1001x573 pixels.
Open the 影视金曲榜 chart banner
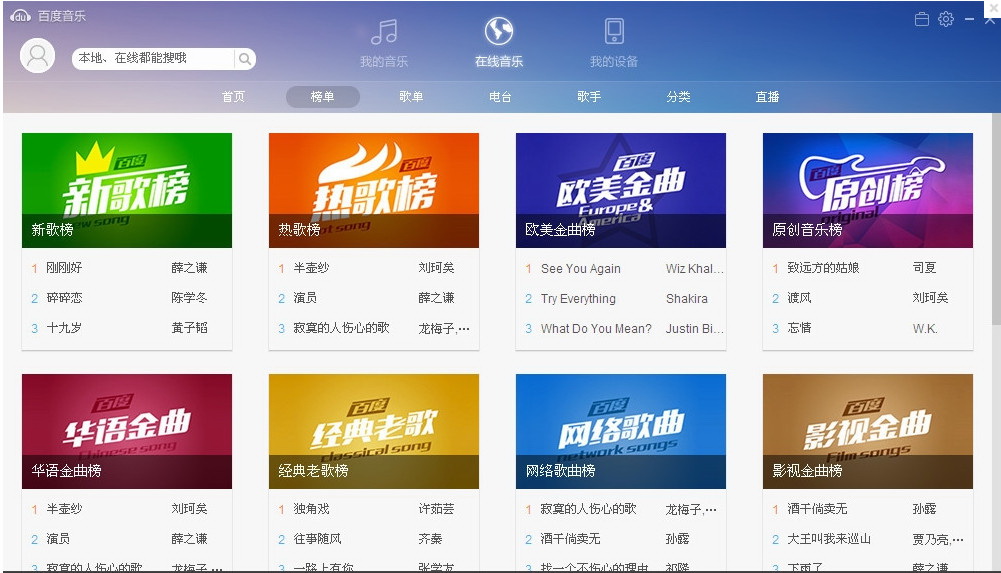(868, 431)
